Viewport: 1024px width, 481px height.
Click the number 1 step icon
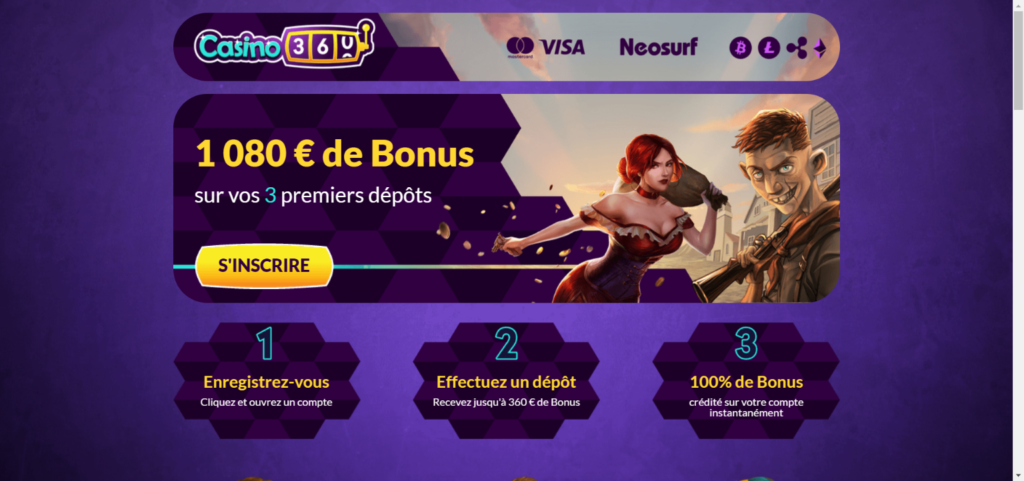tap(264, 343)
